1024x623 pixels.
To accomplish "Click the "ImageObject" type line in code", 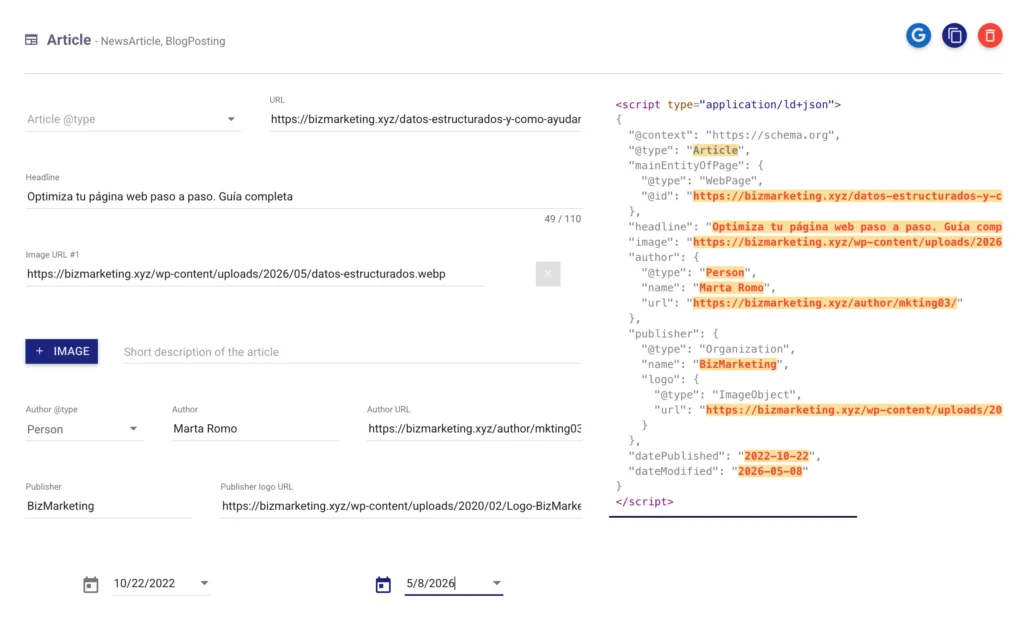I will tap(728, 394).
